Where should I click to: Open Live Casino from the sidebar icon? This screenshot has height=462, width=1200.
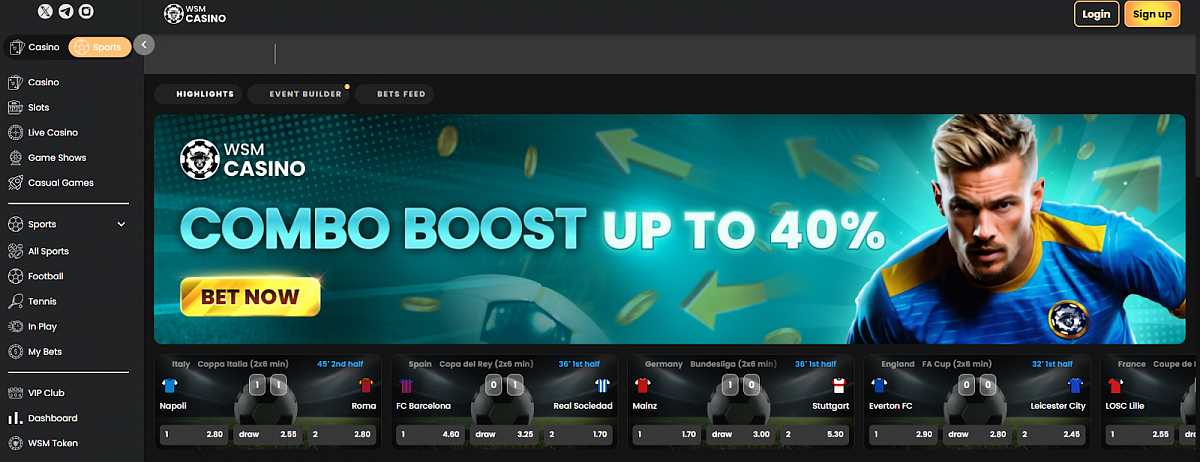[x=15, y=132]
